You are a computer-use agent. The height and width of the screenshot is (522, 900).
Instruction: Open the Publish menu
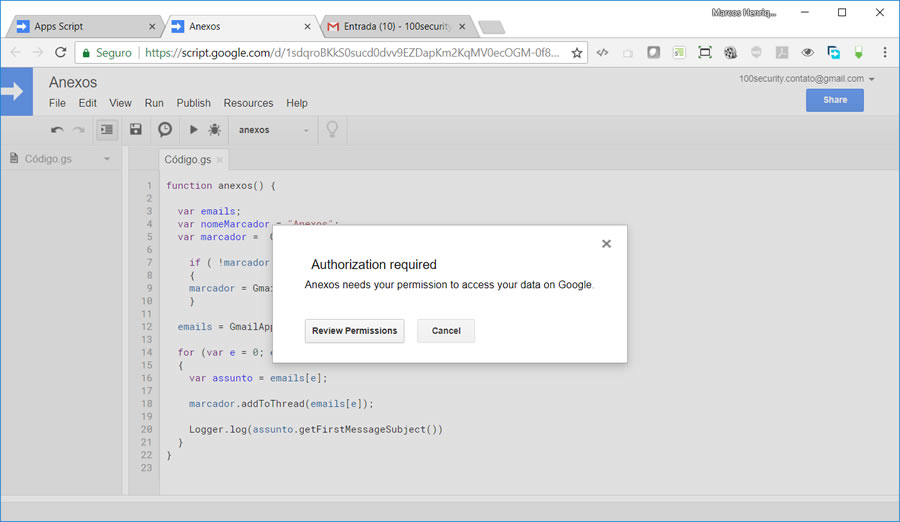[x=193, y=103]
